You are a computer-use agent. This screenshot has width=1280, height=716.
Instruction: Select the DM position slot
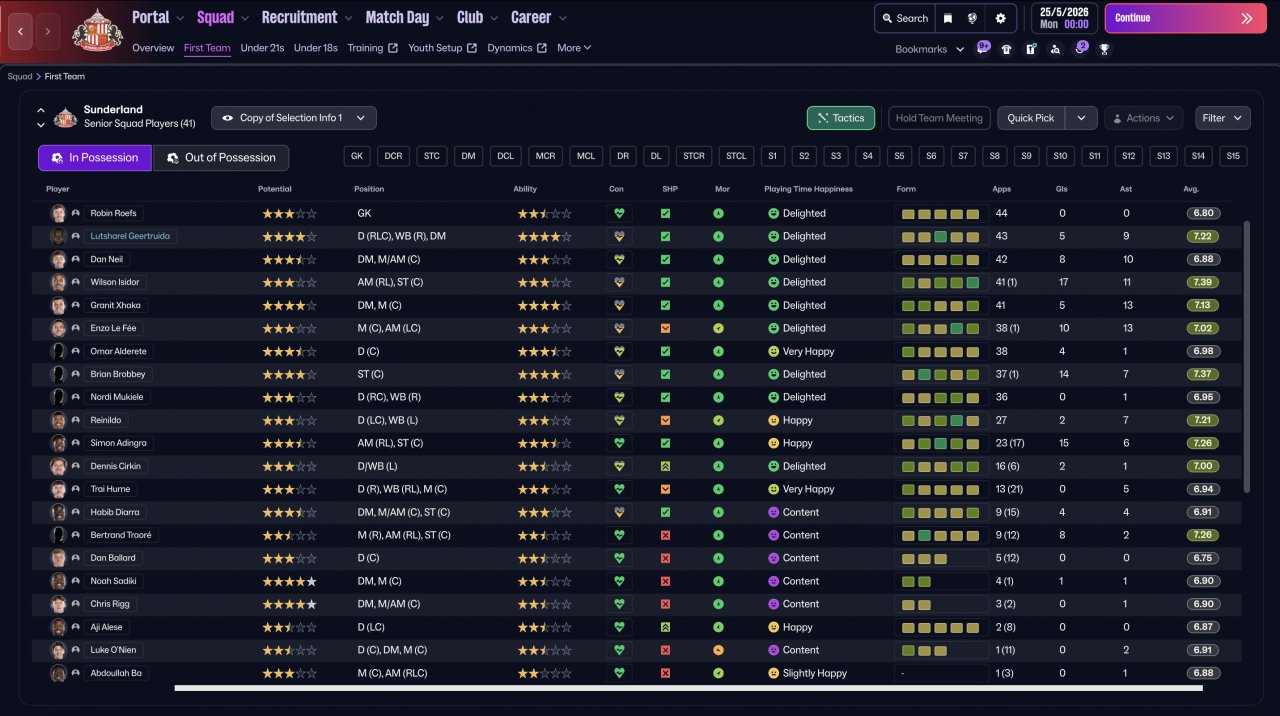click(x=468, y=156)
